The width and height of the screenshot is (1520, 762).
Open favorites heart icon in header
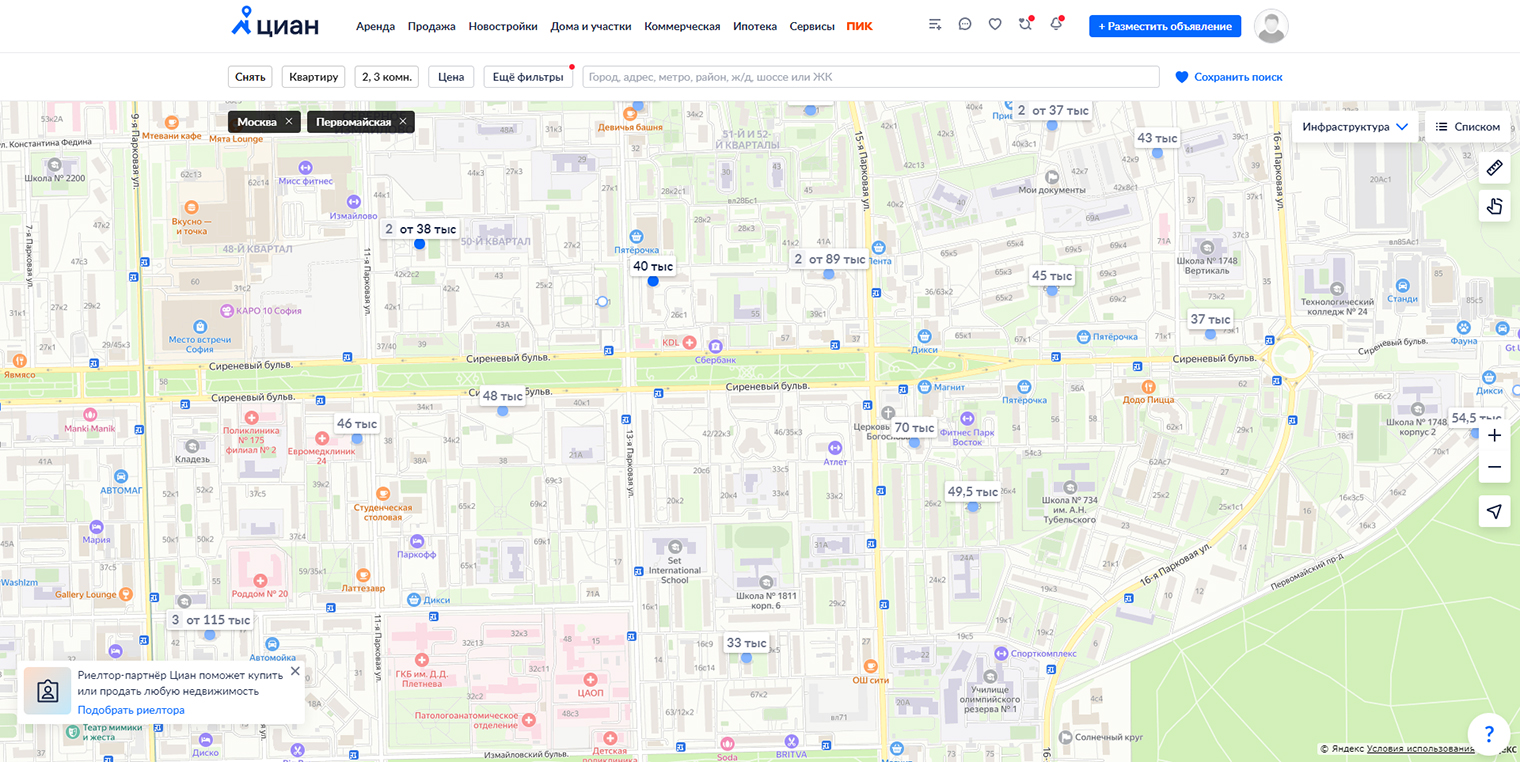[x=995, y=25]
